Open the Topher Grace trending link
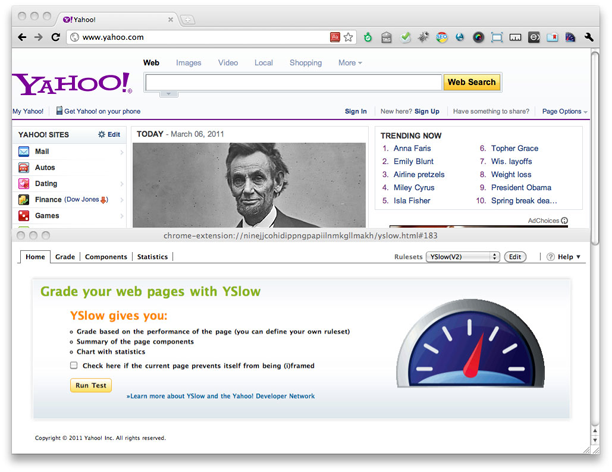The width and height of the screenshot is (612, 472). click(x=514, y=148)
